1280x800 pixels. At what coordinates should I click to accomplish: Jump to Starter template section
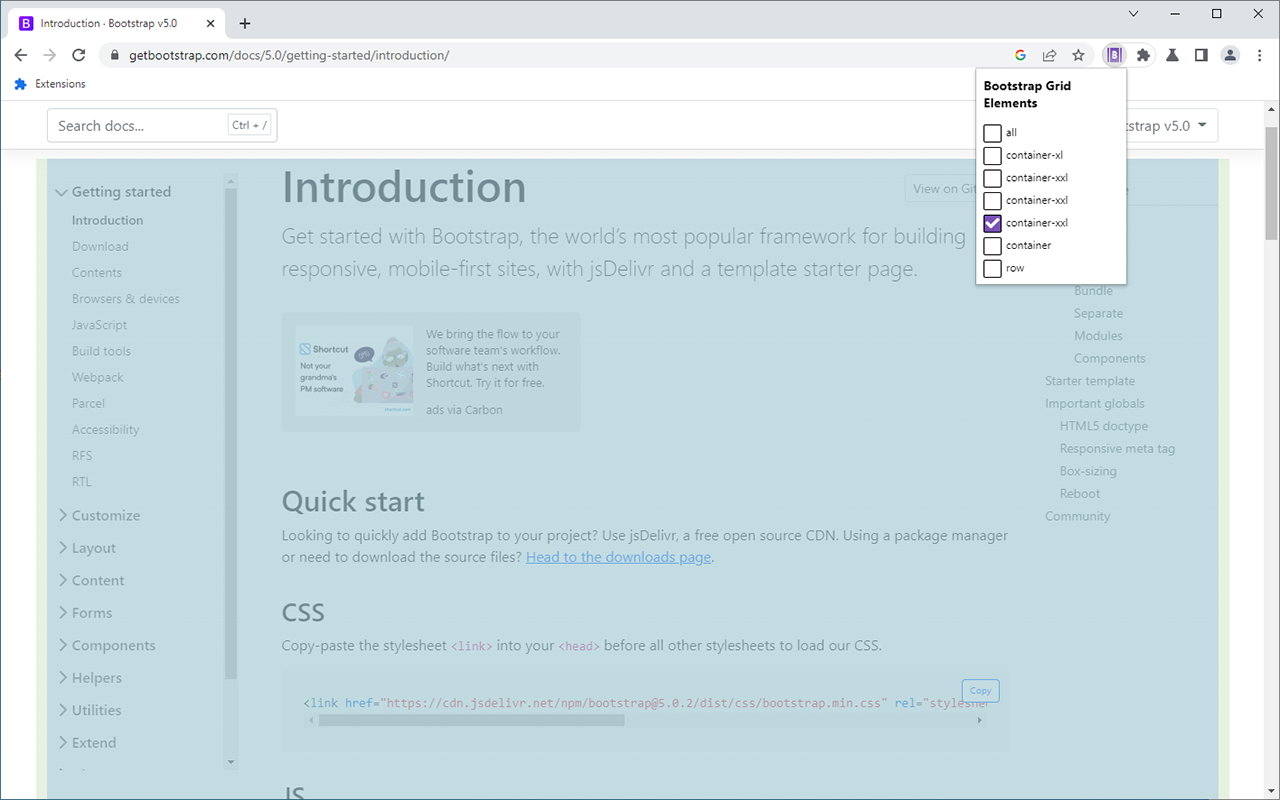coord(1090,381)
